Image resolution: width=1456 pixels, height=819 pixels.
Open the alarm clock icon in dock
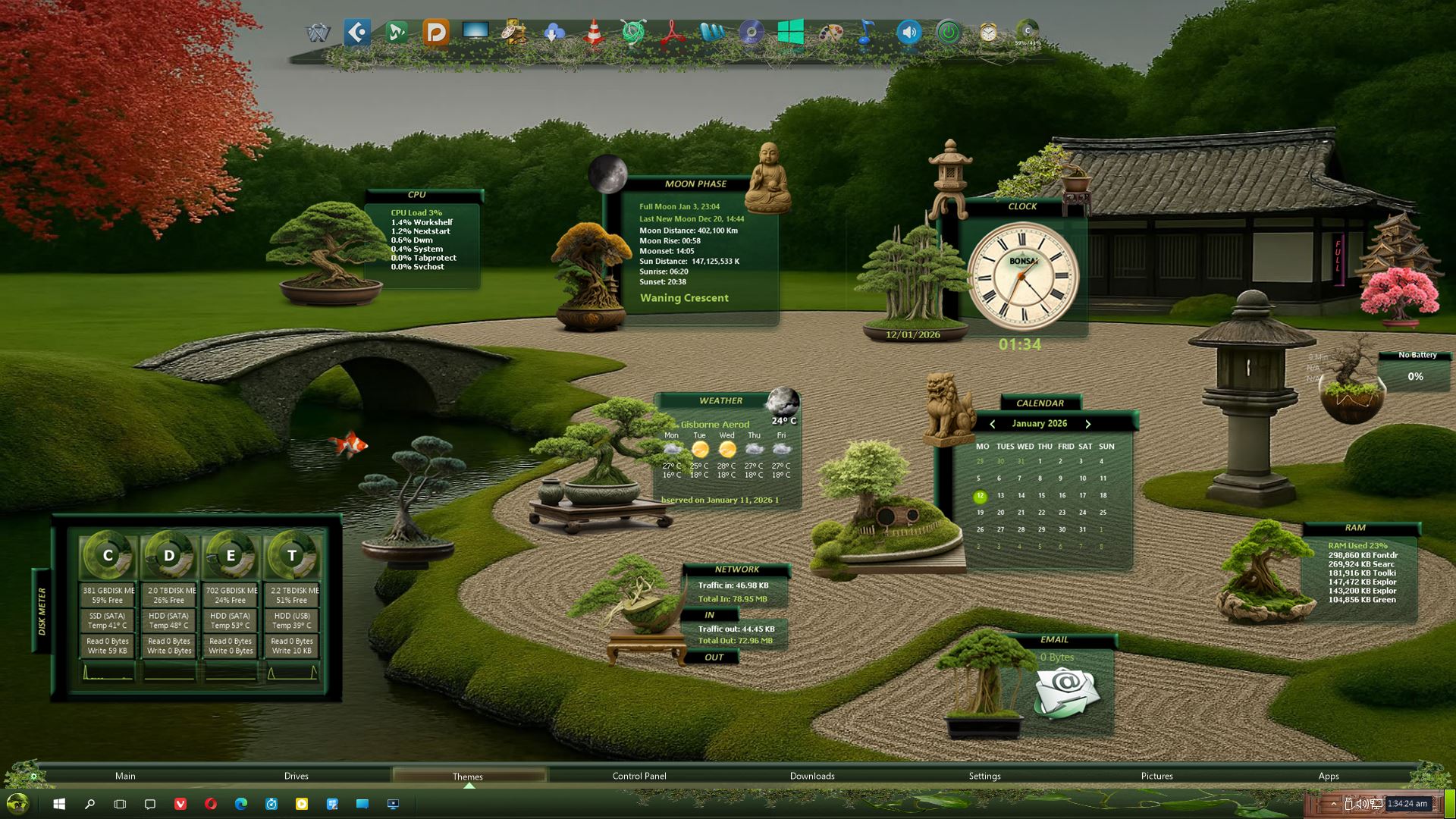click(x=987, y=33)
